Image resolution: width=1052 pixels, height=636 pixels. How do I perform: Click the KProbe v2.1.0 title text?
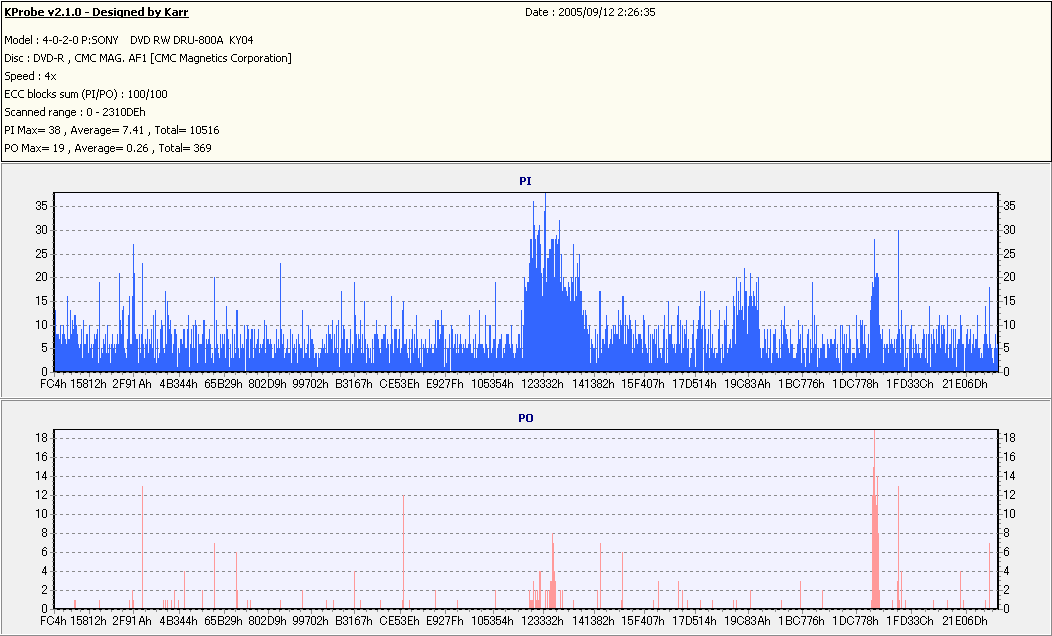pos(97,12)
